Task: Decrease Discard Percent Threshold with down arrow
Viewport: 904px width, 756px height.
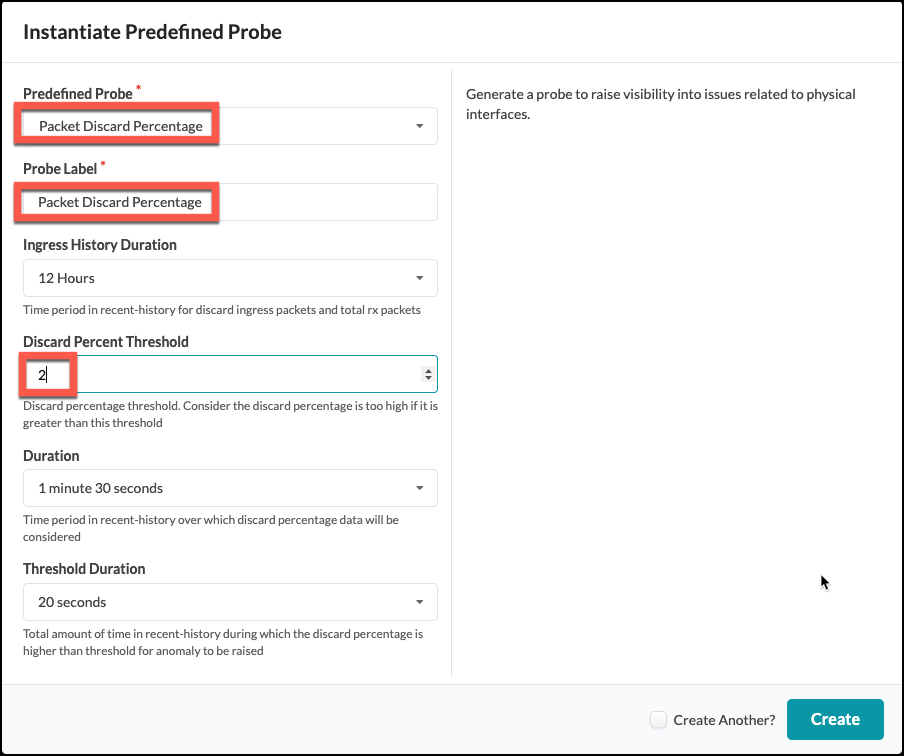Action: click(x=429, y=379)
